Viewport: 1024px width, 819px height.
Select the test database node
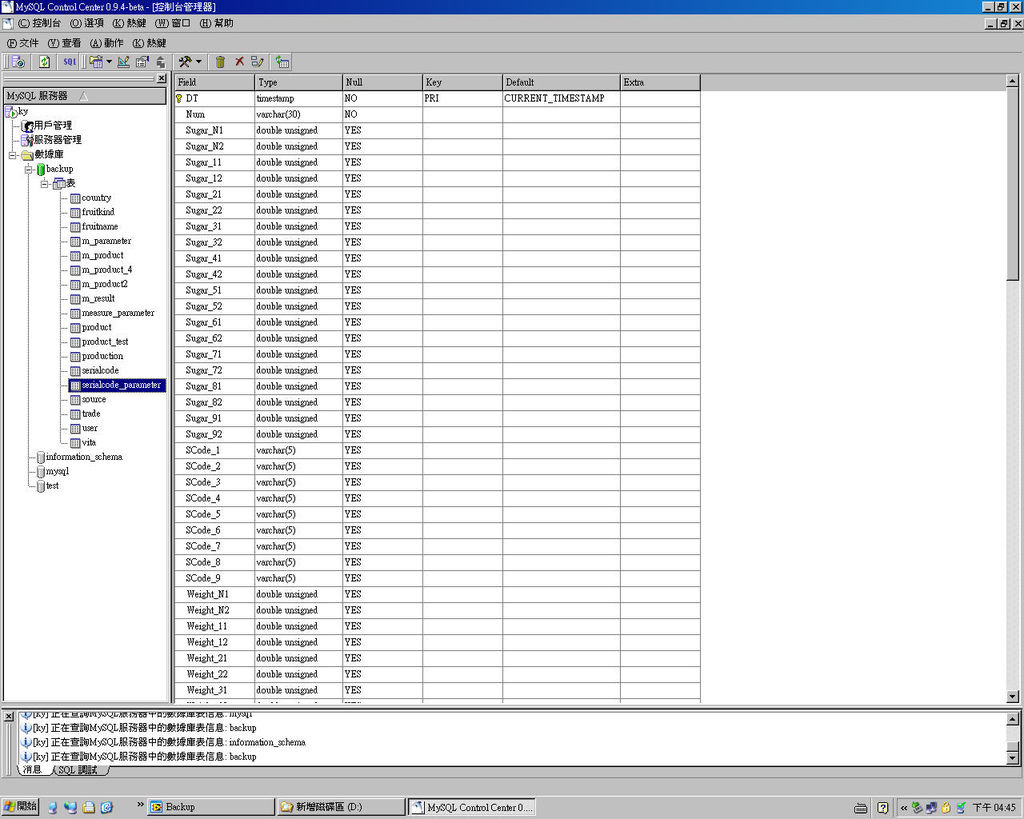click(52, 486)
